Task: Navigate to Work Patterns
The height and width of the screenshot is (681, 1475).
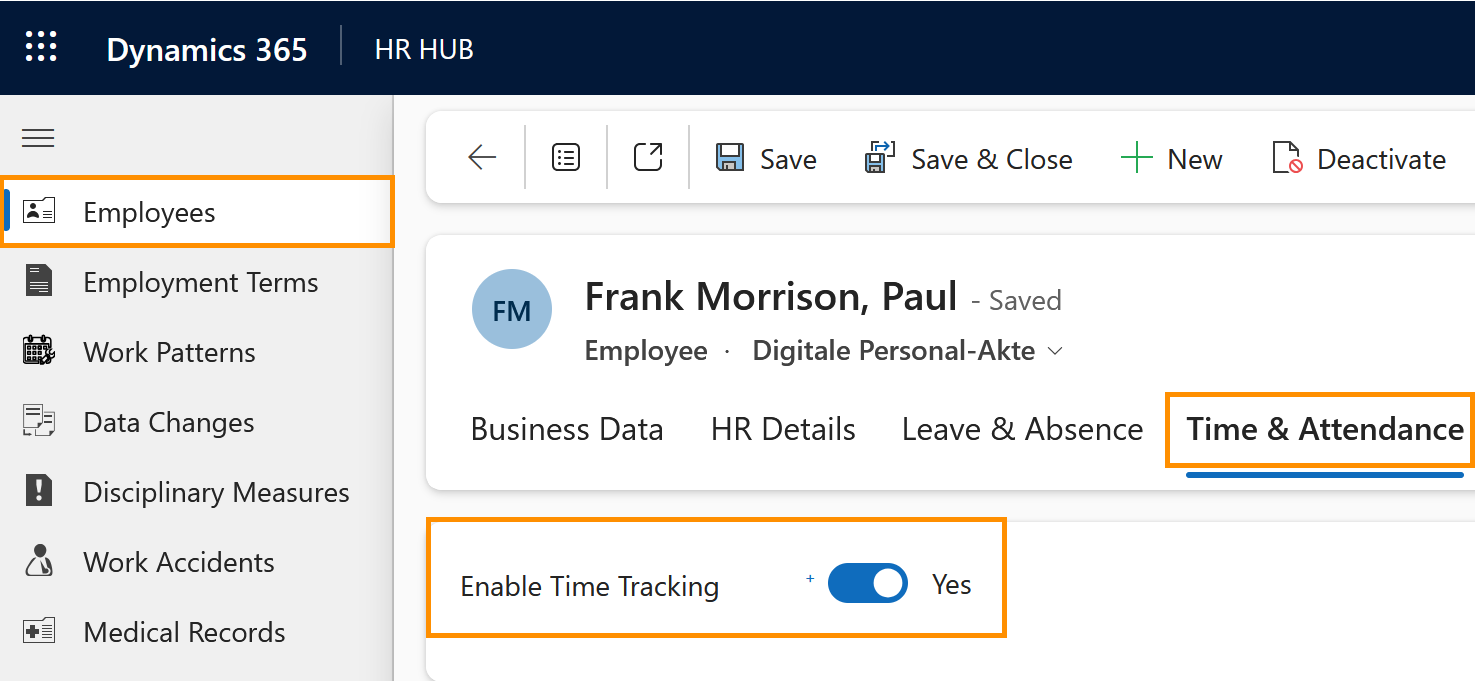Action: [x=169, y=352]
